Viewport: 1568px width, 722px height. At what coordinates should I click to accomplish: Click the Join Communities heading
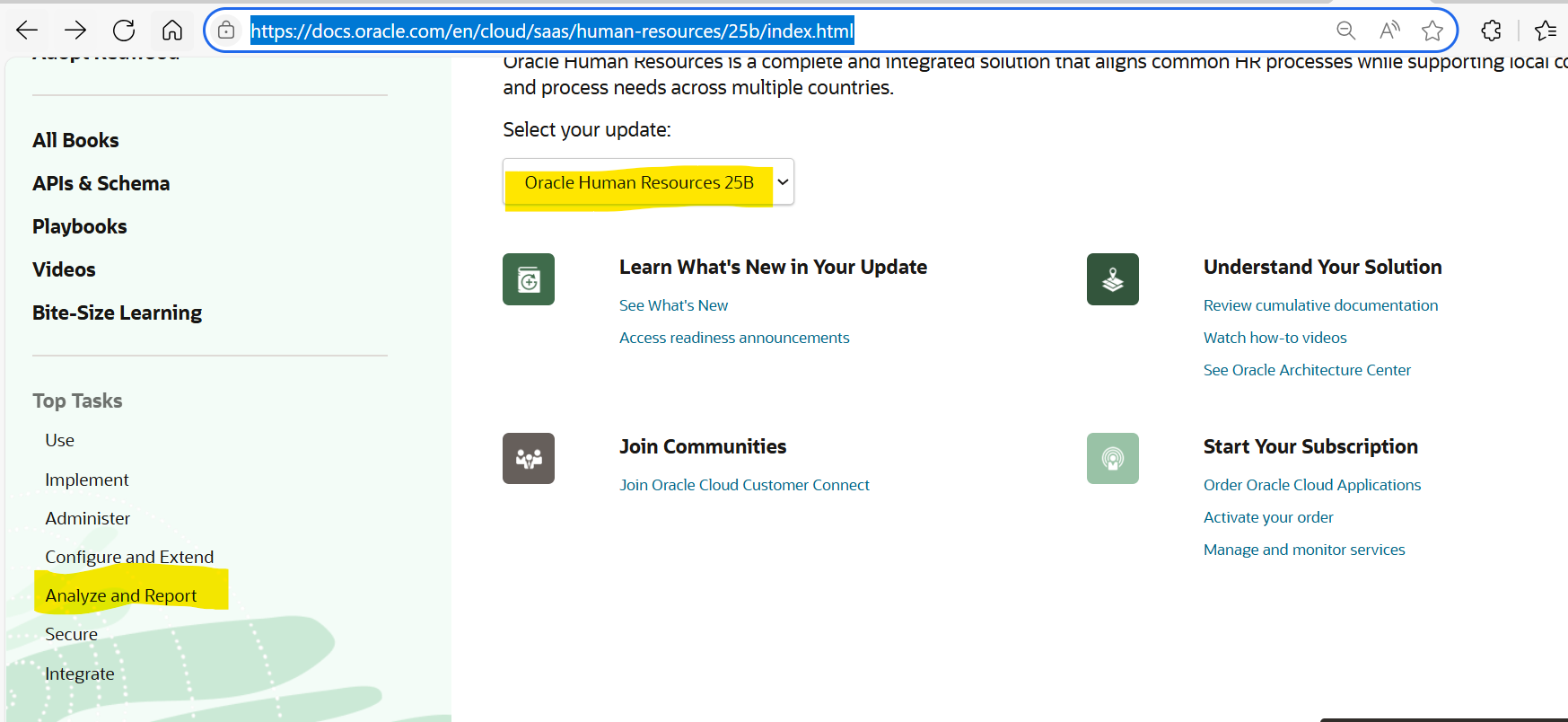click(703, 446)
